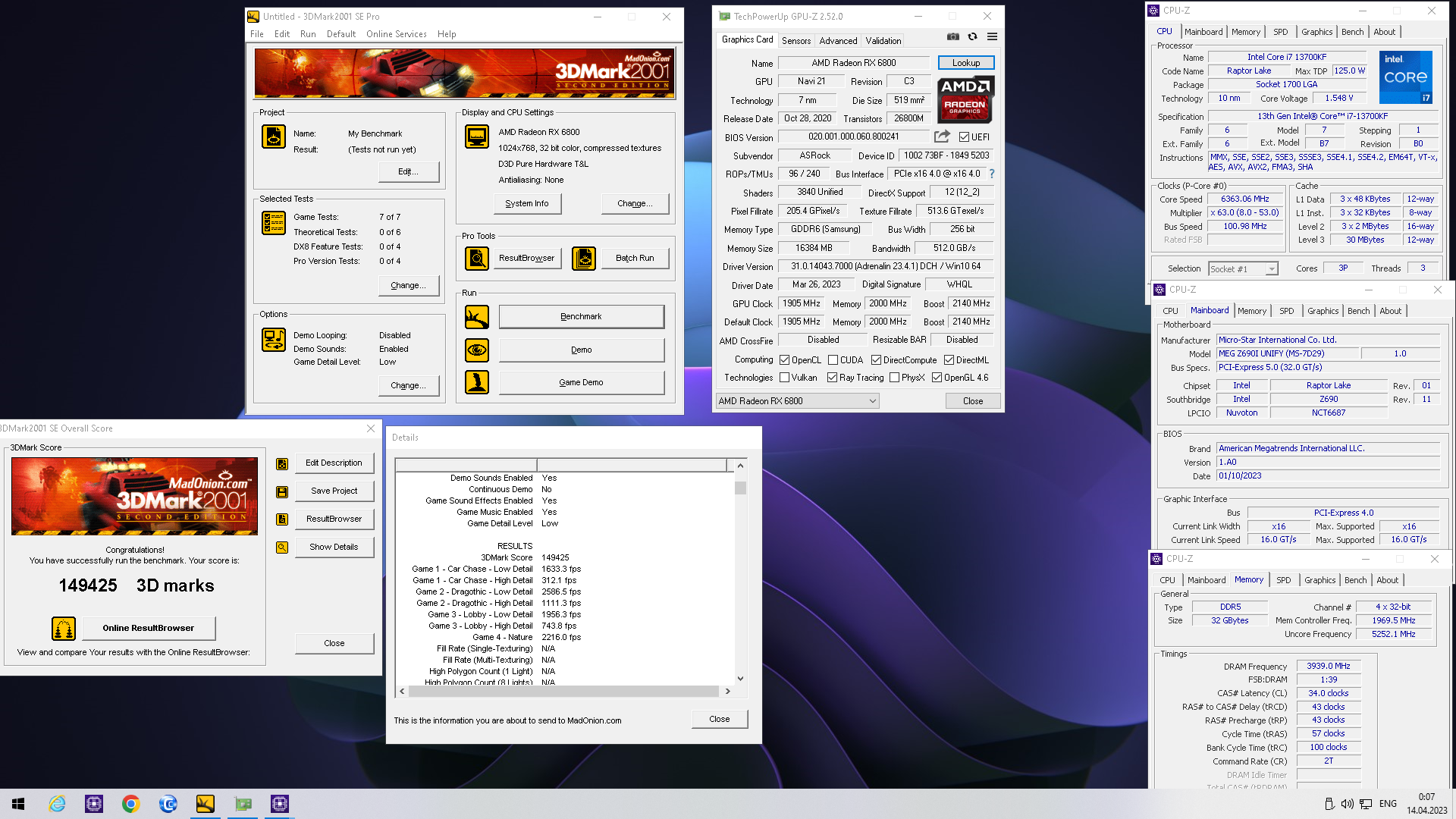Click the Display and CPU Settings monitor icon
This screenshot has height=819, width=1456.
pyautogui.click(x=477, y=136)
